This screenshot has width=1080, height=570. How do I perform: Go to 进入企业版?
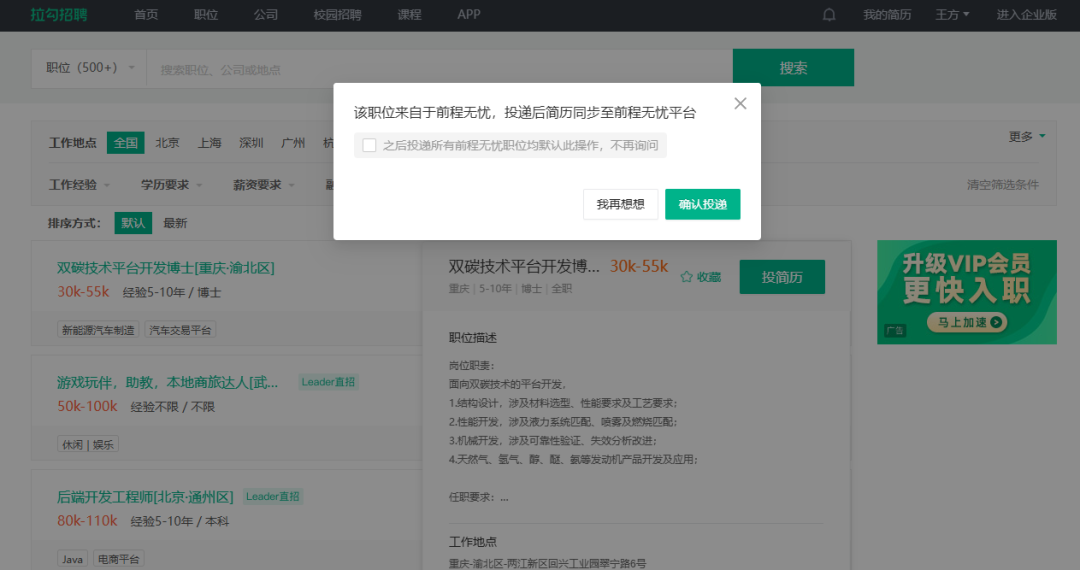(1026, 14)
